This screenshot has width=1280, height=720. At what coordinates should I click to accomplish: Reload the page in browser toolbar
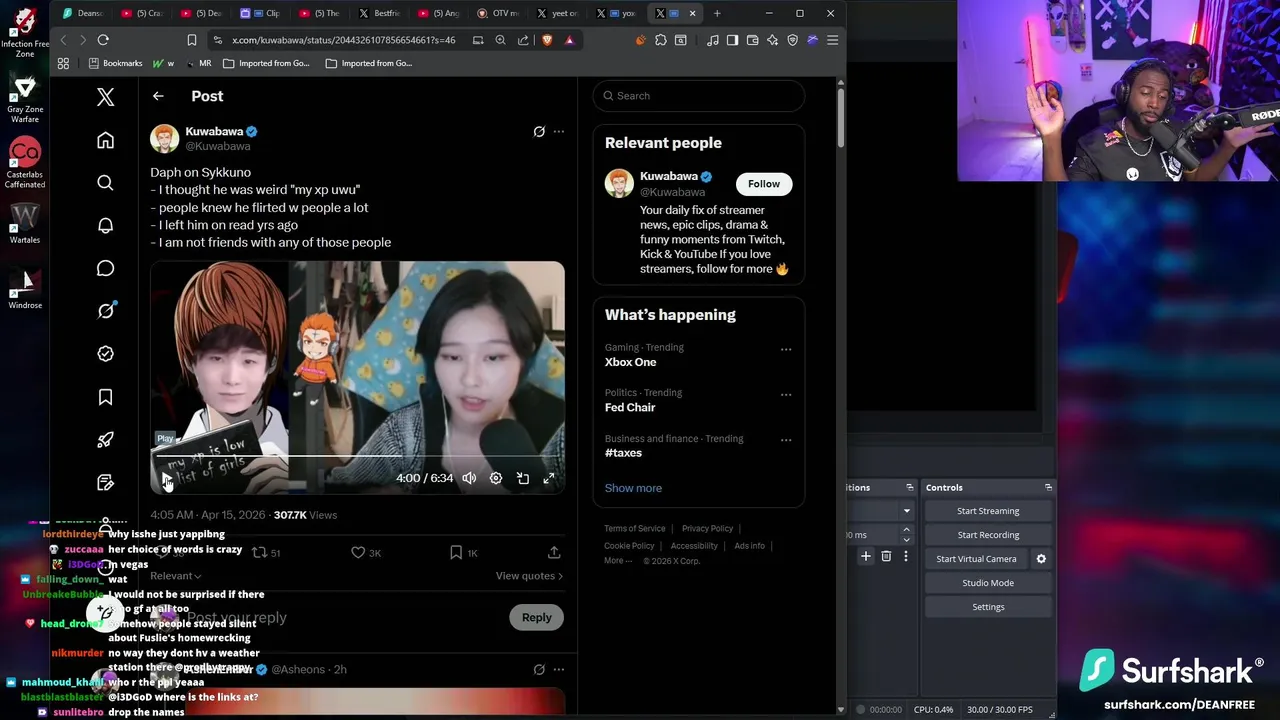coord(103,40)
